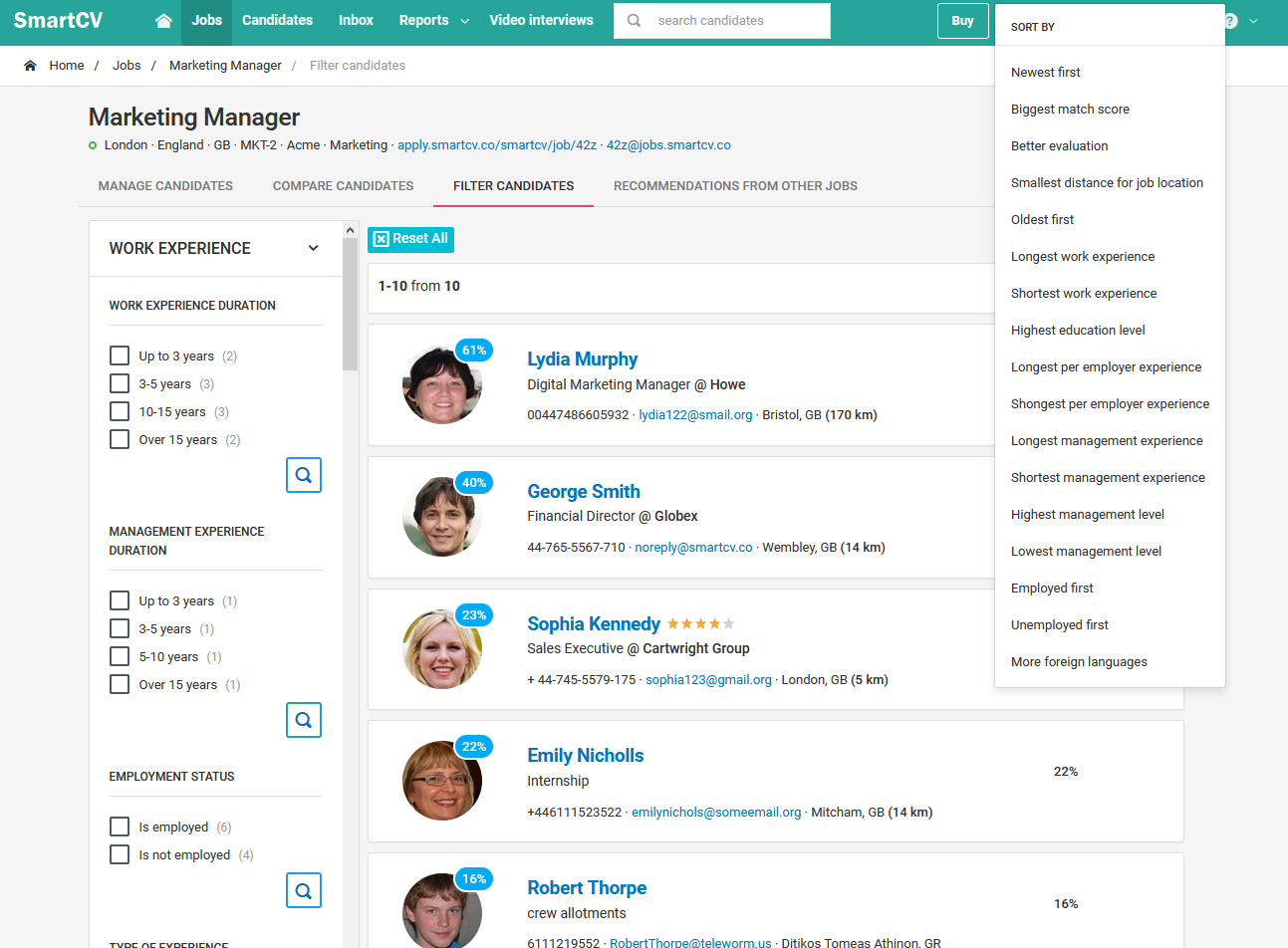
Task: Open Recommendations From Other Jobs tab
Action: 735,186
